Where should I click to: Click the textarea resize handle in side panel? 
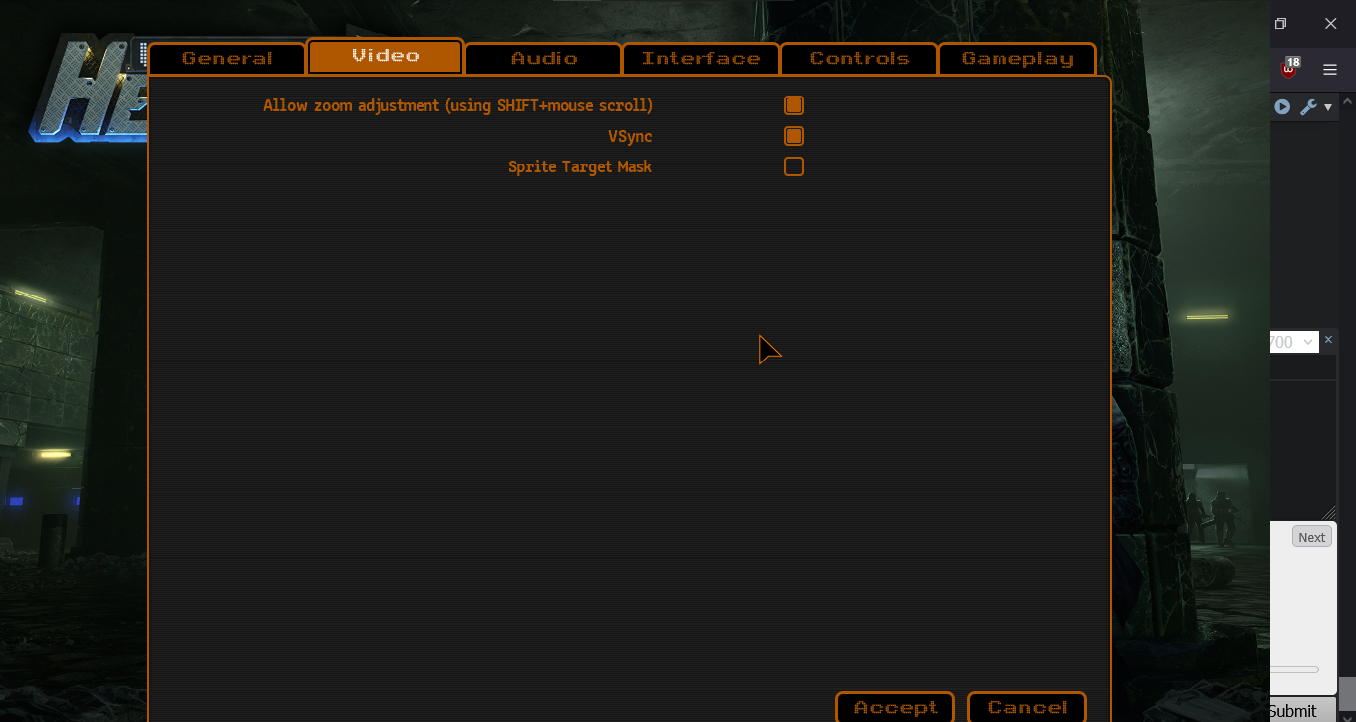[x=1328, y=512]
